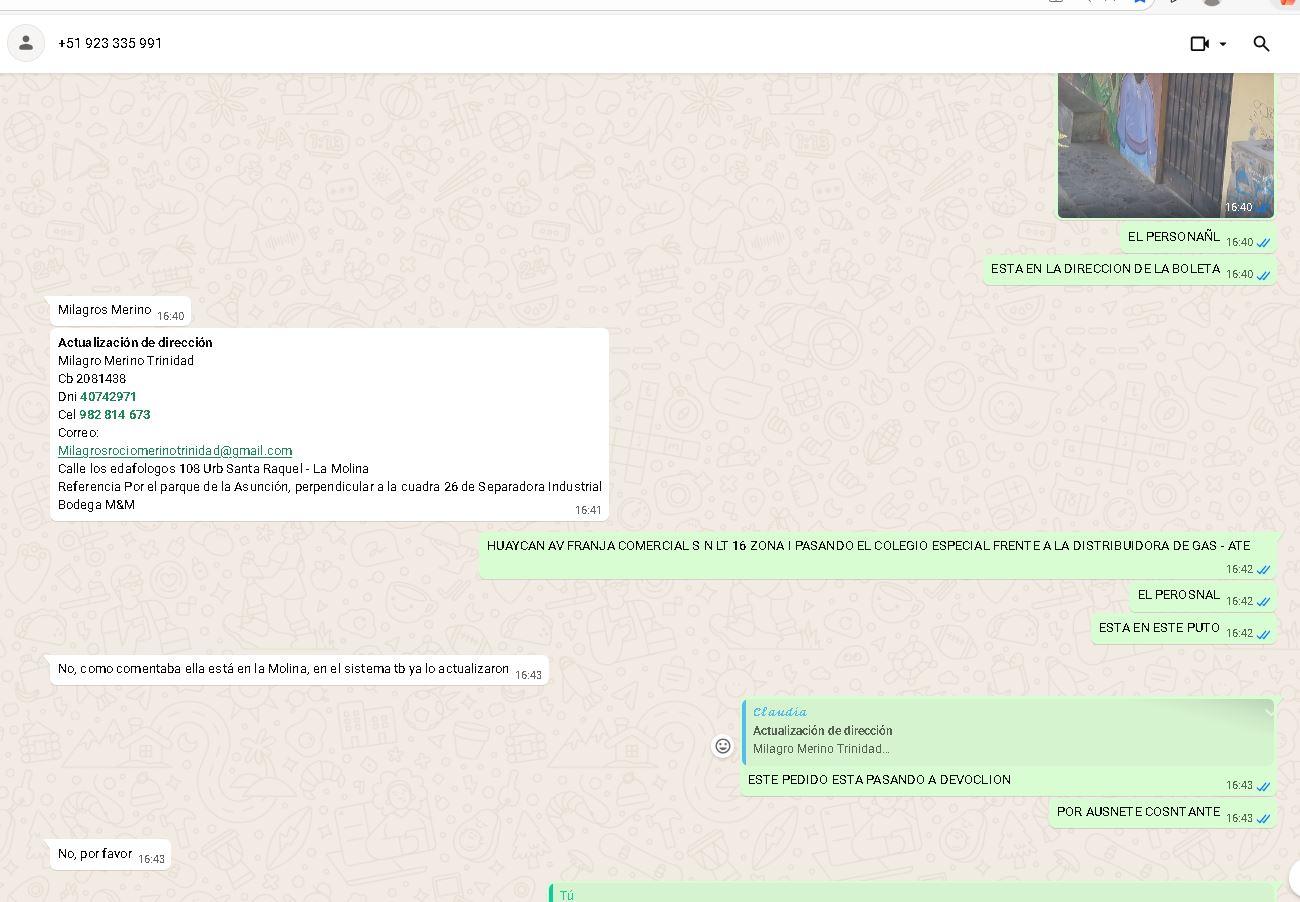The image size is (1300, 902).
Task: Click read ticks on 'POR AUSNETE COSNTANTE' message
Action: click(1263, 819)
